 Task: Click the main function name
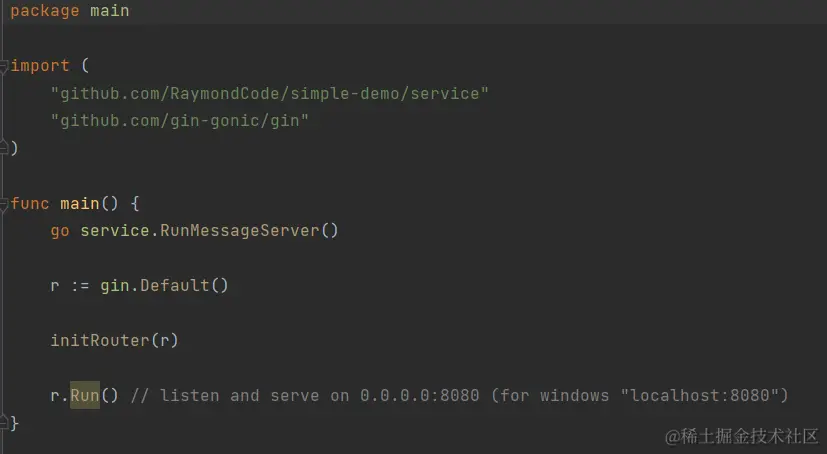click(80, 204)
